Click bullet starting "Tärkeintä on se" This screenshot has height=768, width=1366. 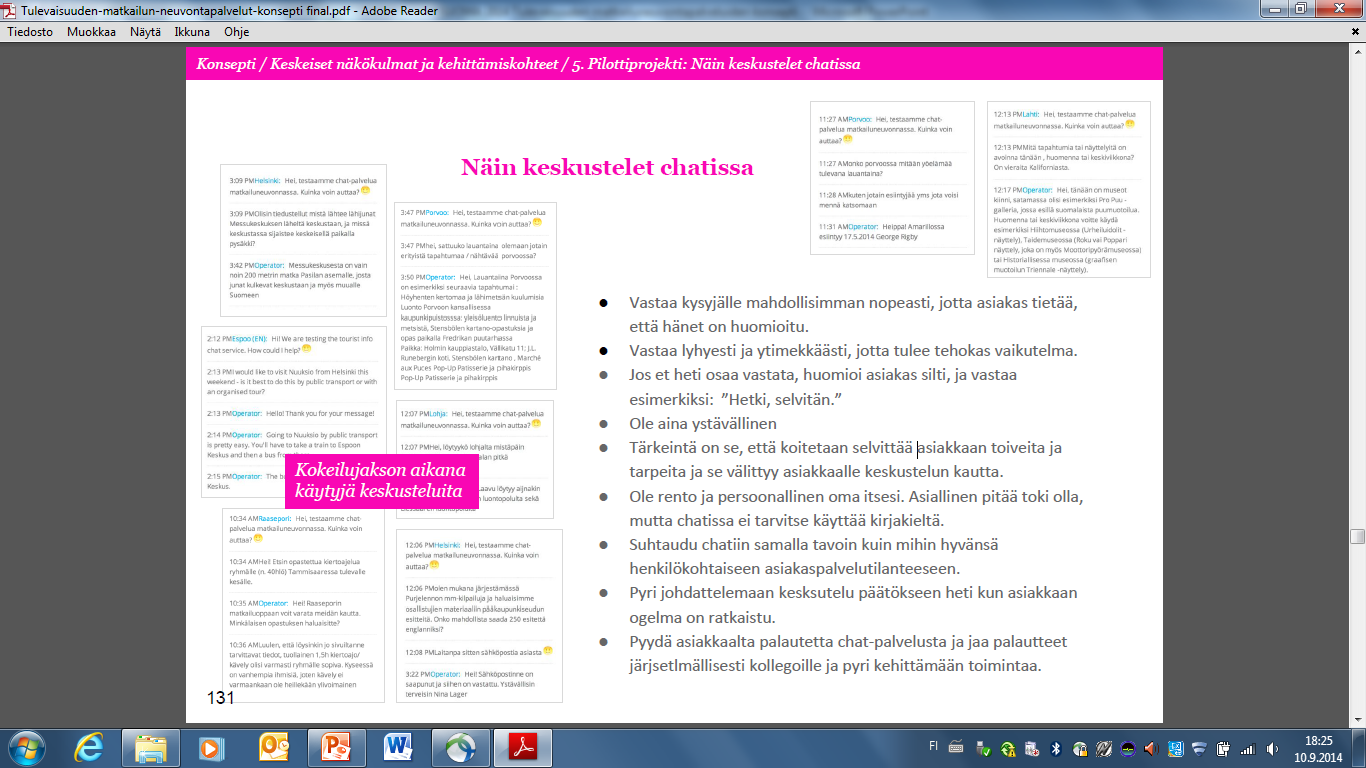845,460
